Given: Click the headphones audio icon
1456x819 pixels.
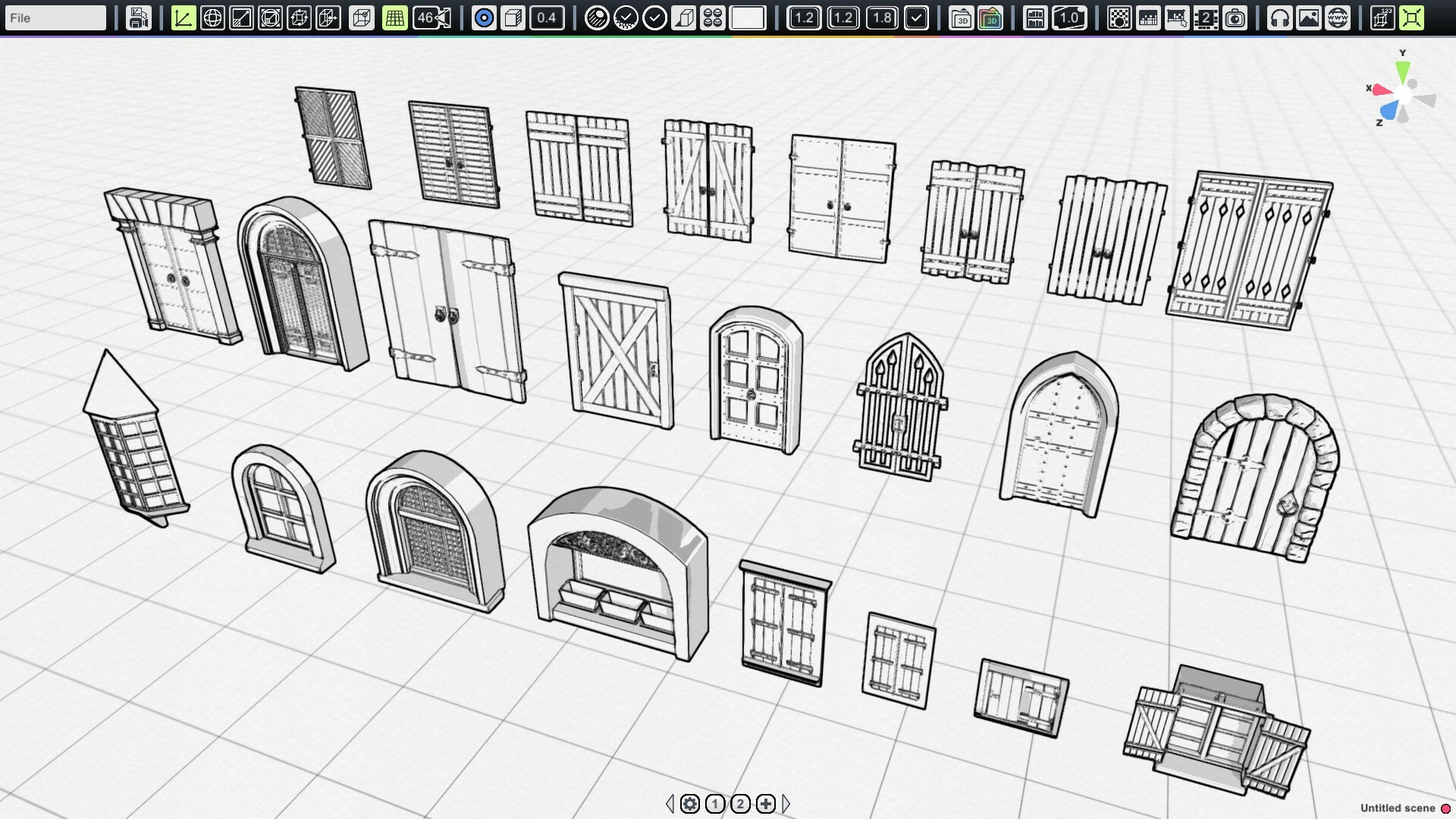Looking at the screenshot, I should coord(1280,17).
